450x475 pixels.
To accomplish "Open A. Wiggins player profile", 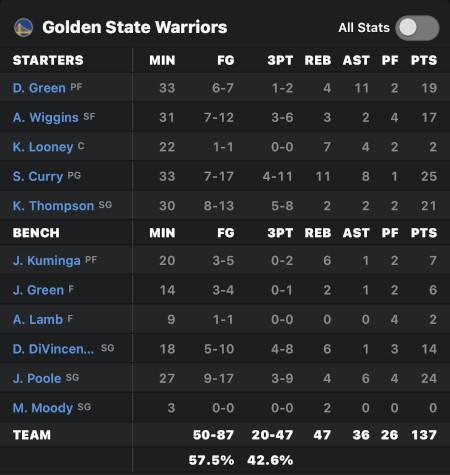I will [46, 117].
